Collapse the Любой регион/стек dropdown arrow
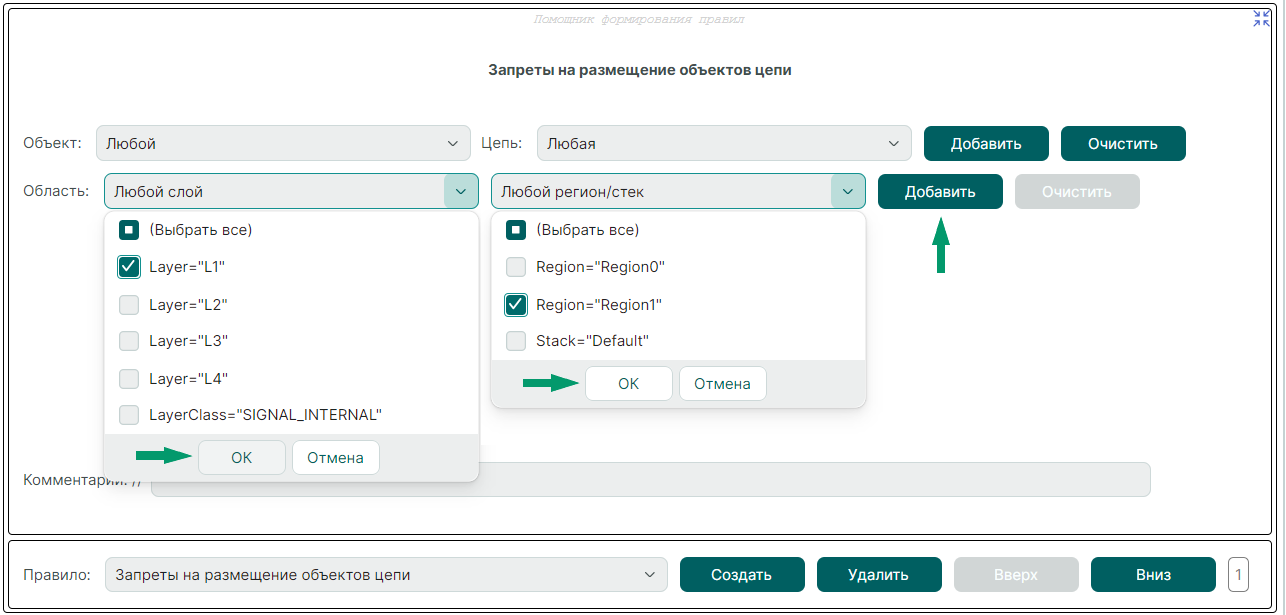1286x615 pixels. click(x=847, y=191)
